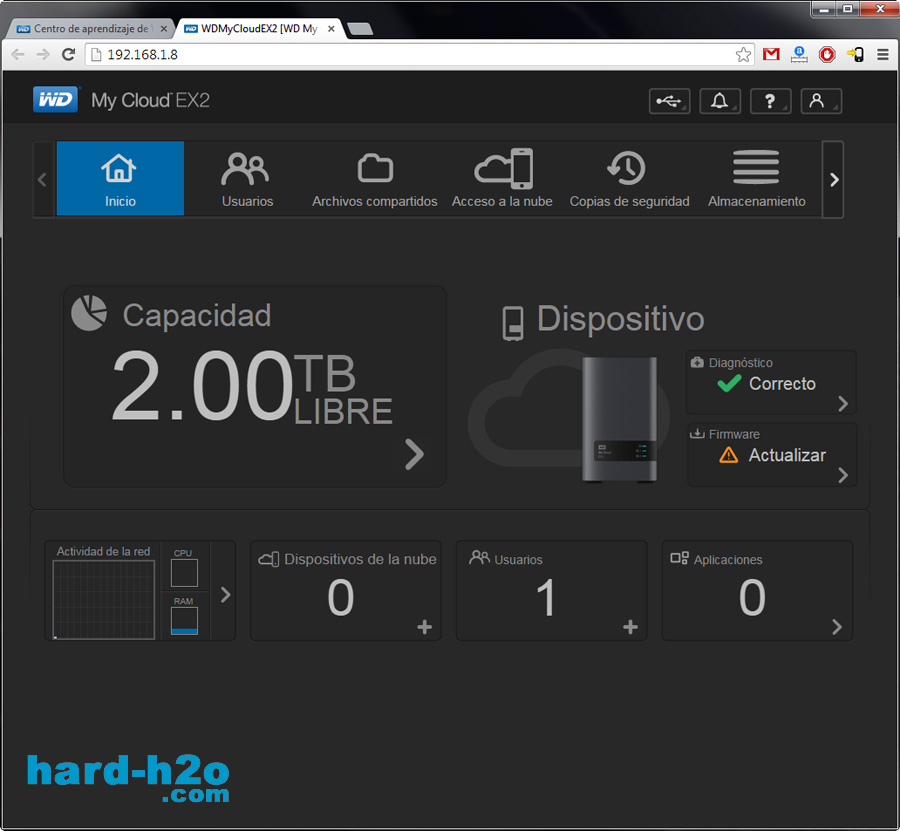Click the green Correcto checkmark icon
This screenshot has width=900, height=831.
729,383
